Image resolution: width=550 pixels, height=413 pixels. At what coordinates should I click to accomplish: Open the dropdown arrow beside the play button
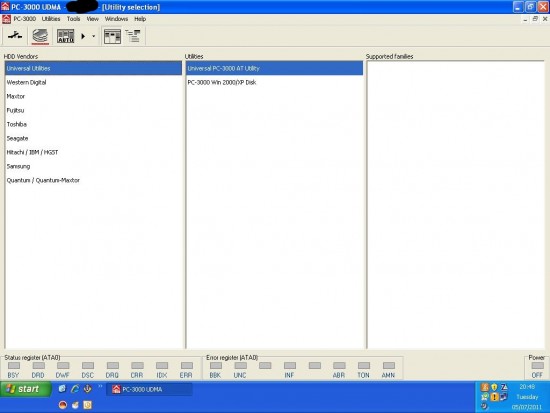(93, 36)
